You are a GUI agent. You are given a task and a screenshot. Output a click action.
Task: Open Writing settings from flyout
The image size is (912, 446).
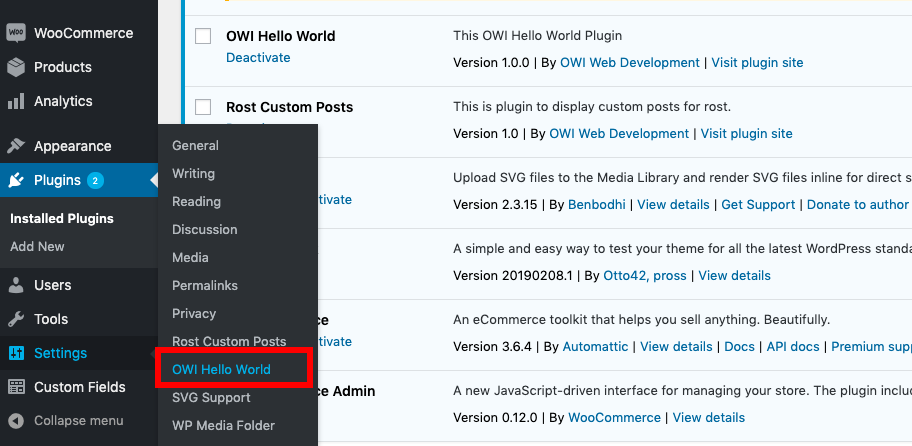point(193,173)
